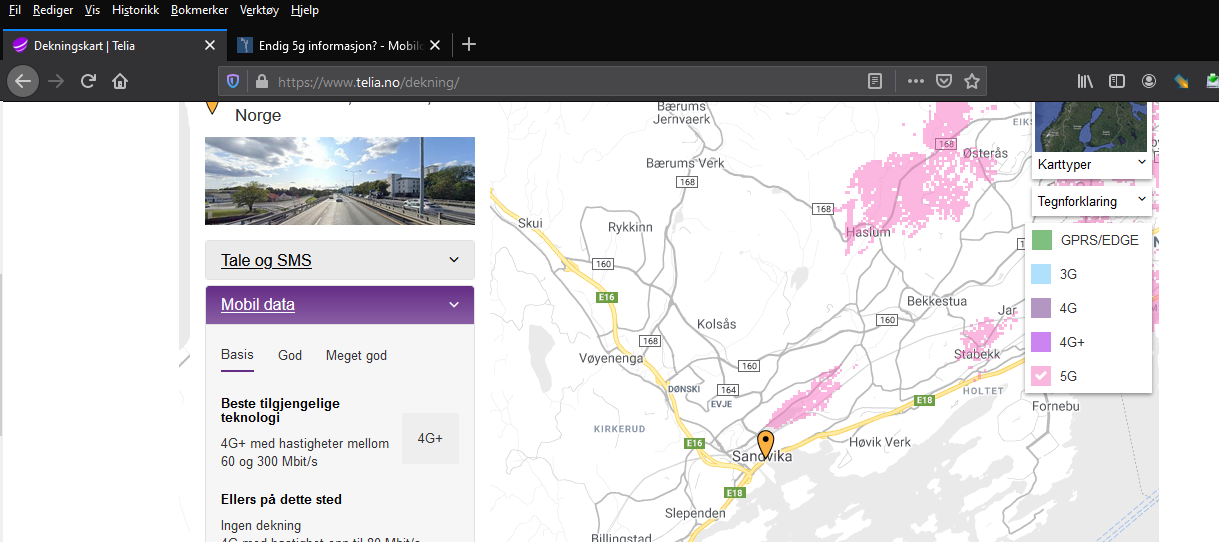Open the Rediger menu

53,10
